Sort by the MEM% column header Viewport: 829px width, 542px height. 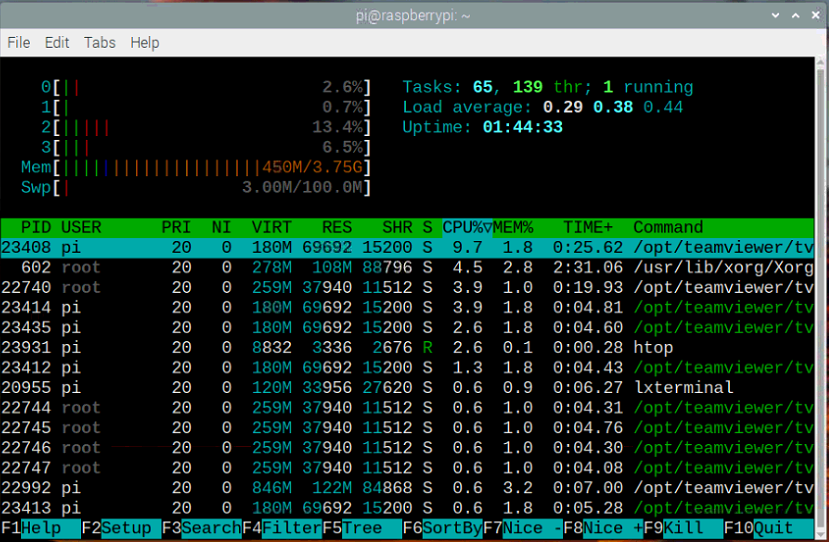513,227
